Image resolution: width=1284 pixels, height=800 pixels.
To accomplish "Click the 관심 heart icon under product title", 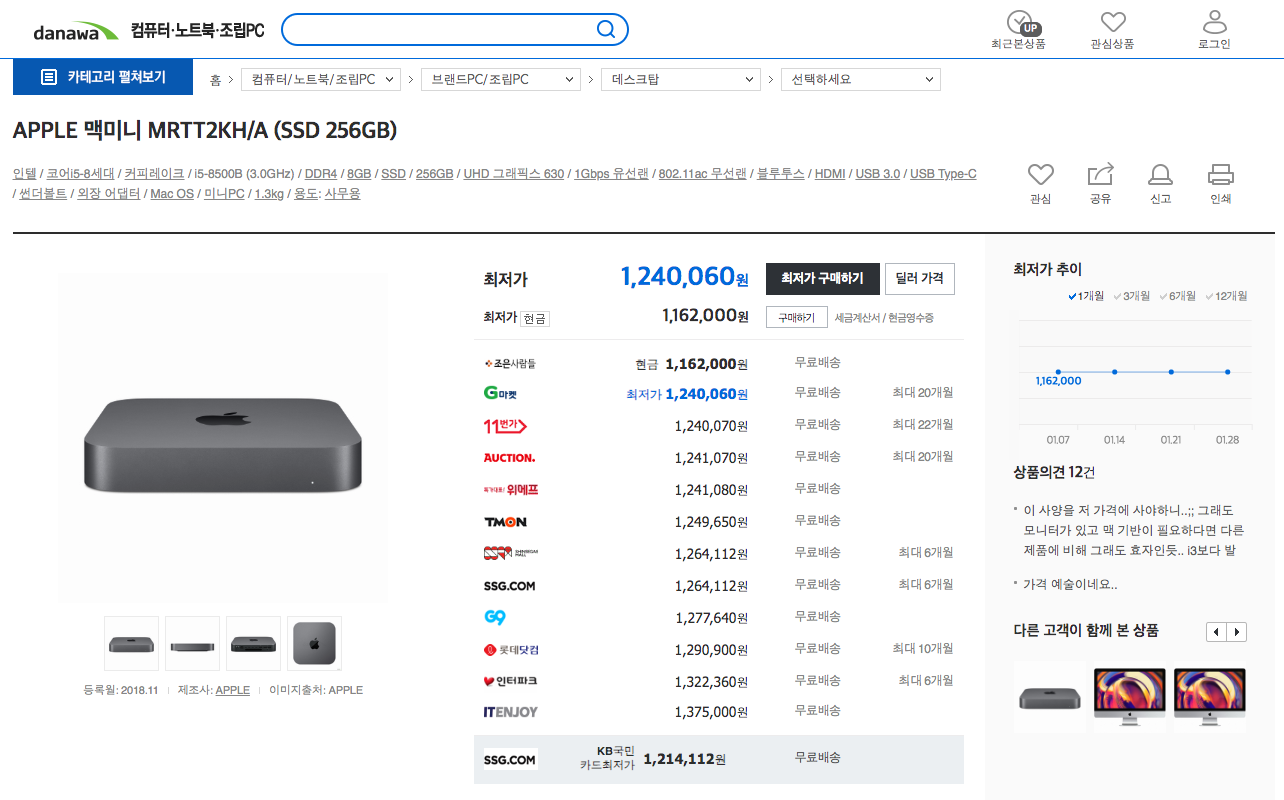I will [x=1040, y=174].
